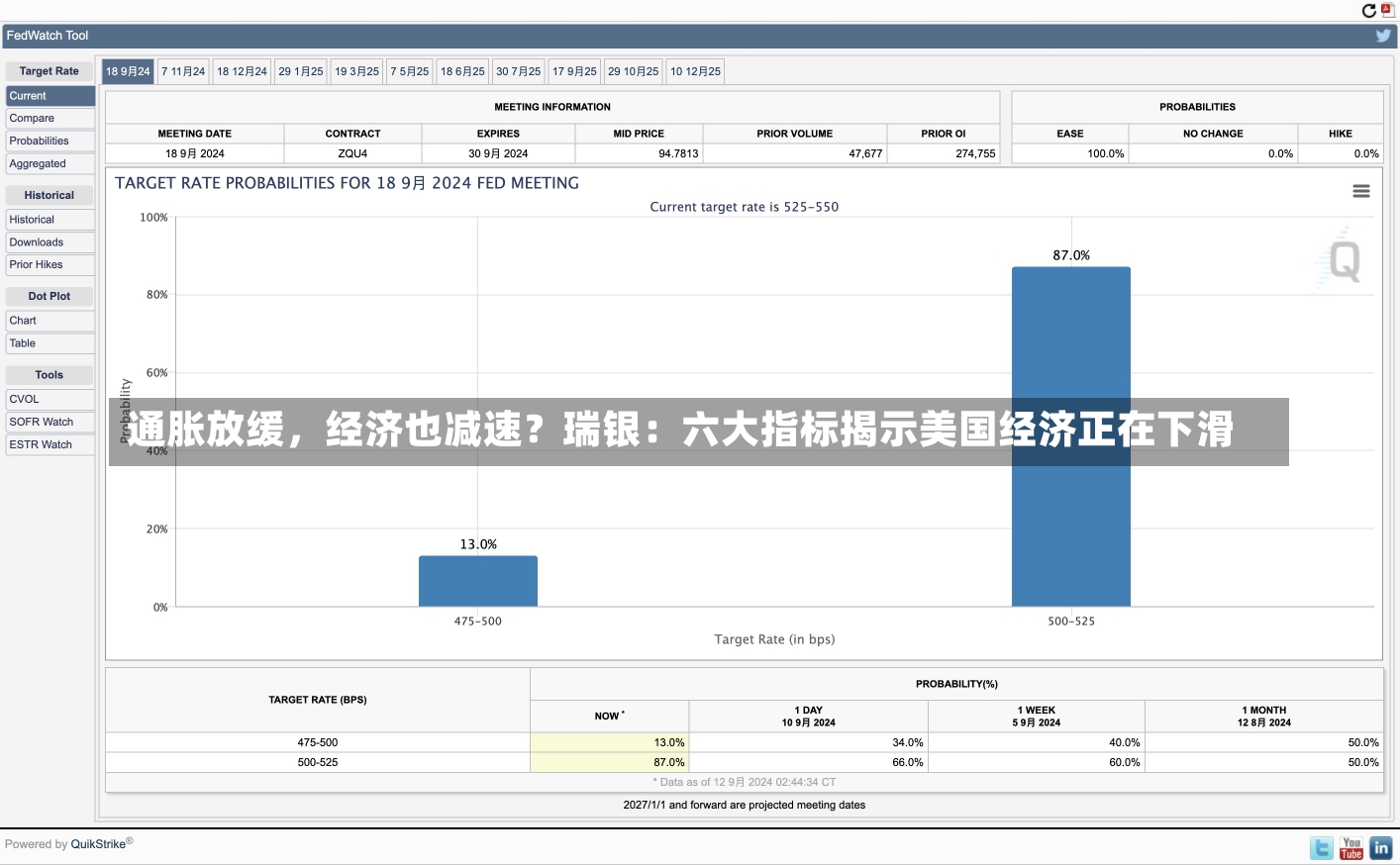This screenshot has width=1400, height=865.
Task: Select the 19 3月25 meeting tab
Action: (356, 71)
